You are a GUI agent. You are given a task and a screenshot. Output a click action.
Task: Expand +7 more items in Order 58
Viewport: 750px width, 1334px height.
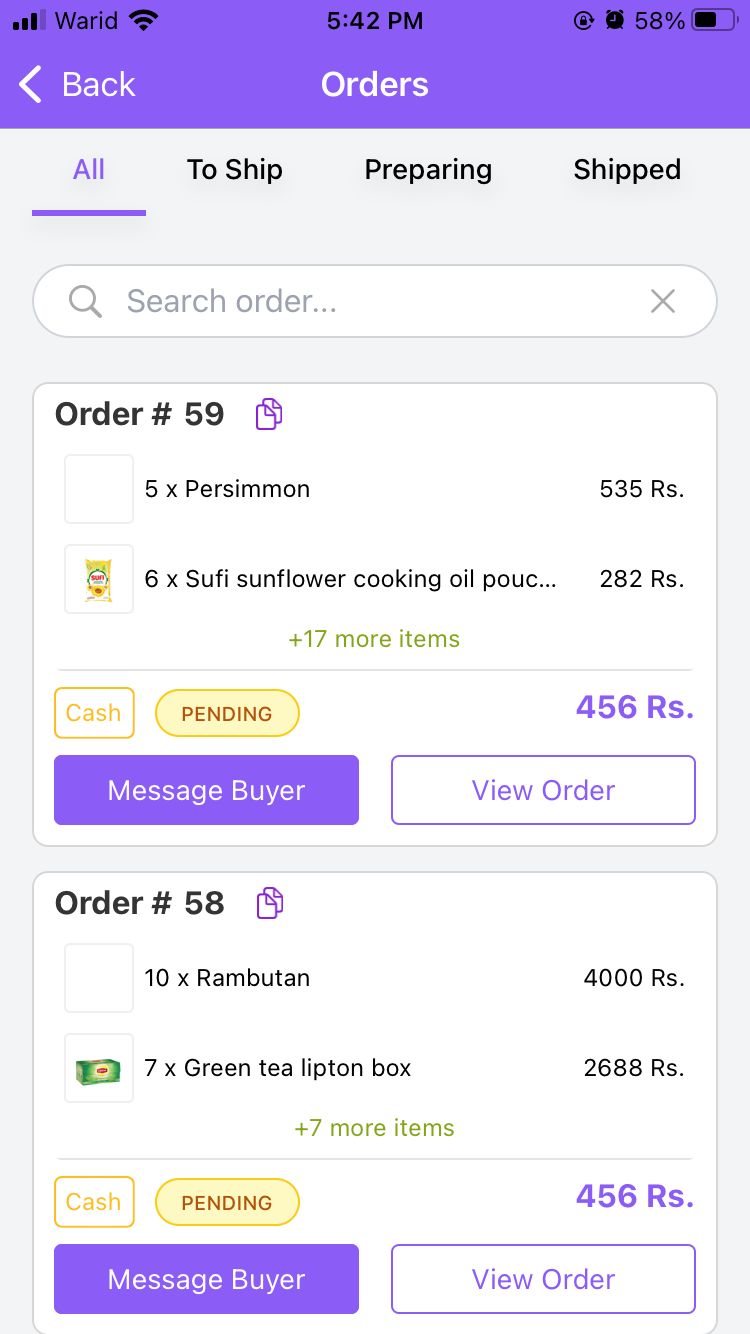[x=374, y=1128]
